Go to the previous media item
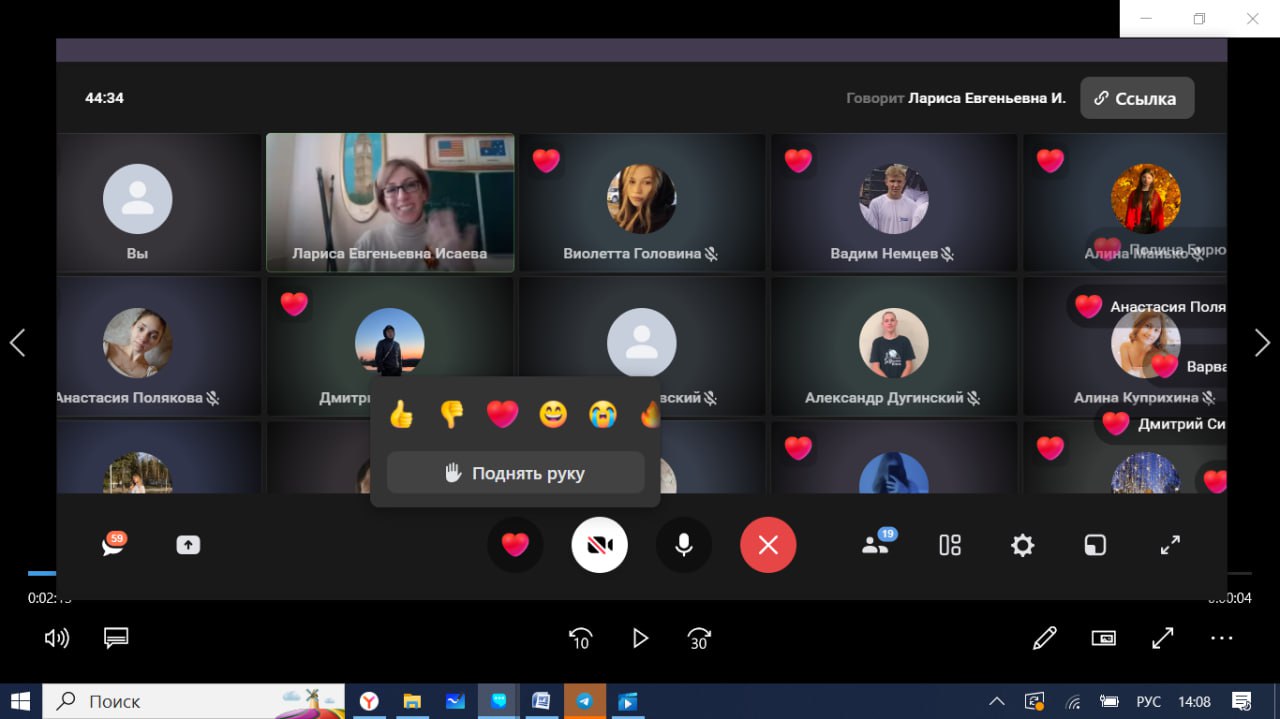The image size is (1280, 719). pyautogui.click(x=17, y=344)
